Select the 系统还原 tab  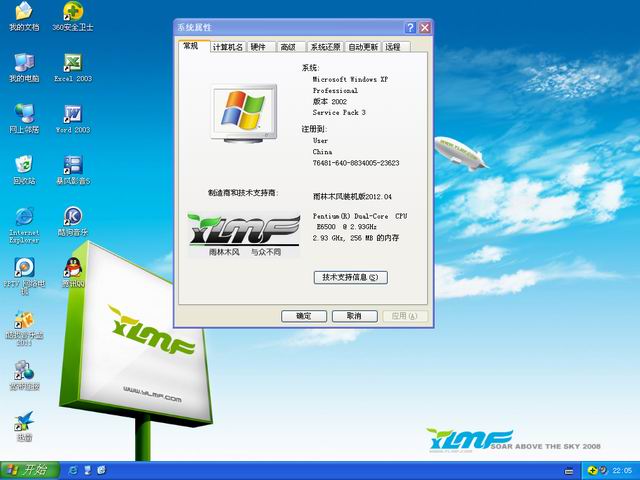[325, 47]
